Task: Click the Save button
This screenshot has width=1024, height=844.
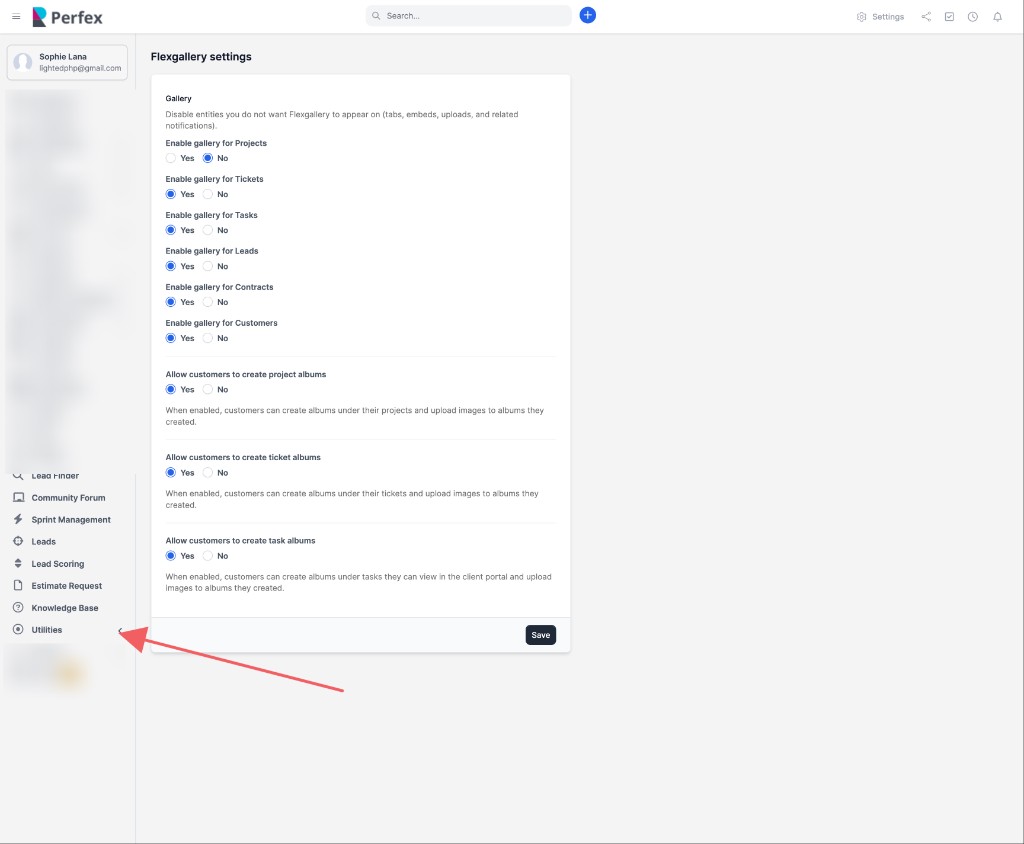Action: click(x=540, y=635)
